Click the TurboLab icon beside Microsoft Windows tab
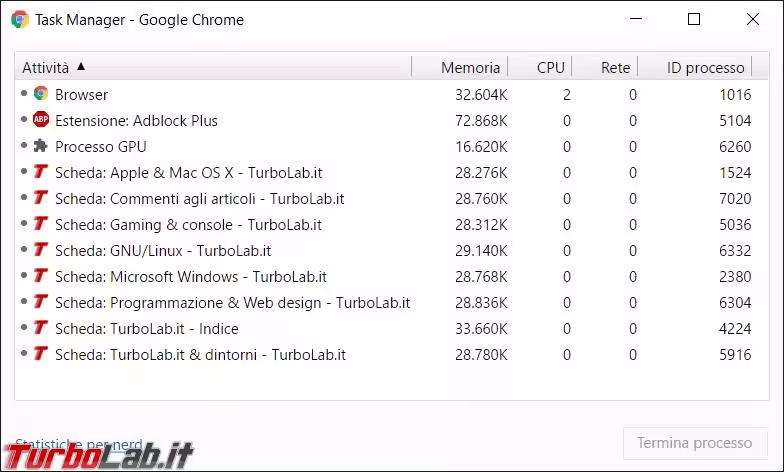Image resolution: width=784 pixels, height=472 pixels. coord(41,276)
